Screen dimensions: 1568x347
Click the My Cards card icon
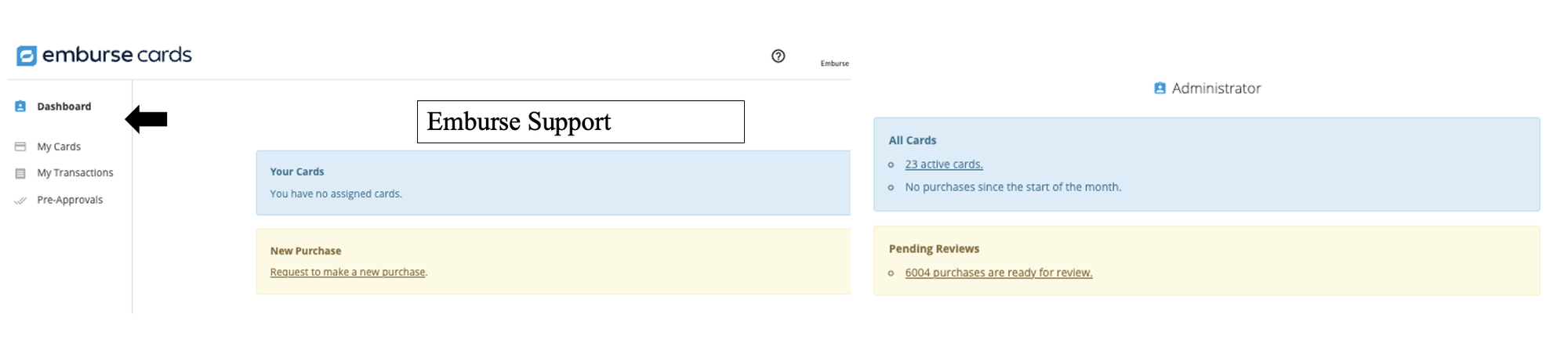pos(20,146)
